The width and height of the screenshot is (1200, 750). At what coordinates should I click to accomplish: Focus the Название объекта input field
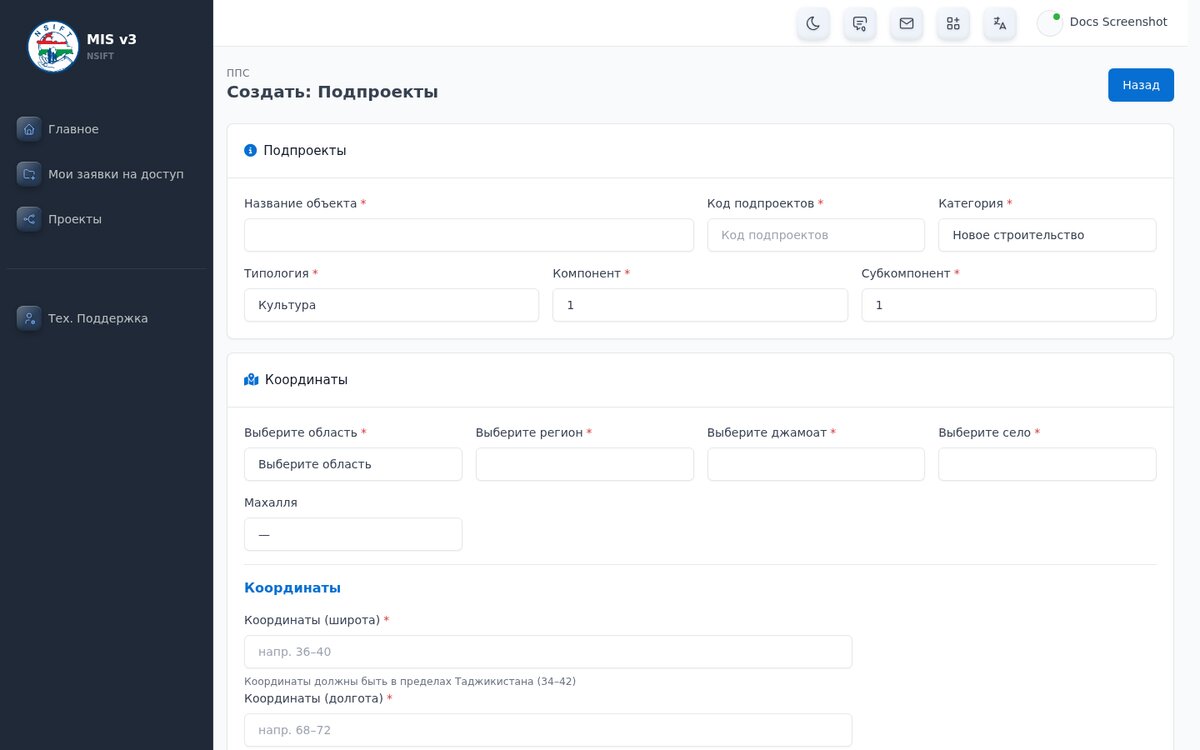(x=469, y=235)
